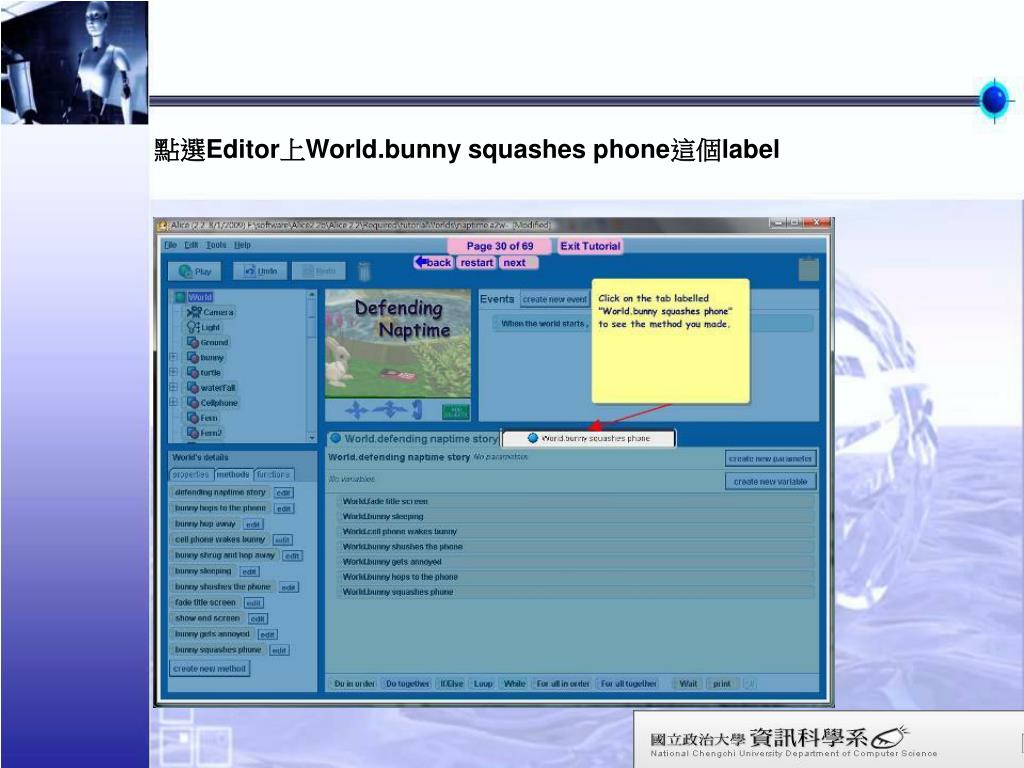Click the Do in order tile

pyautogui.click(x=355, y=684)
